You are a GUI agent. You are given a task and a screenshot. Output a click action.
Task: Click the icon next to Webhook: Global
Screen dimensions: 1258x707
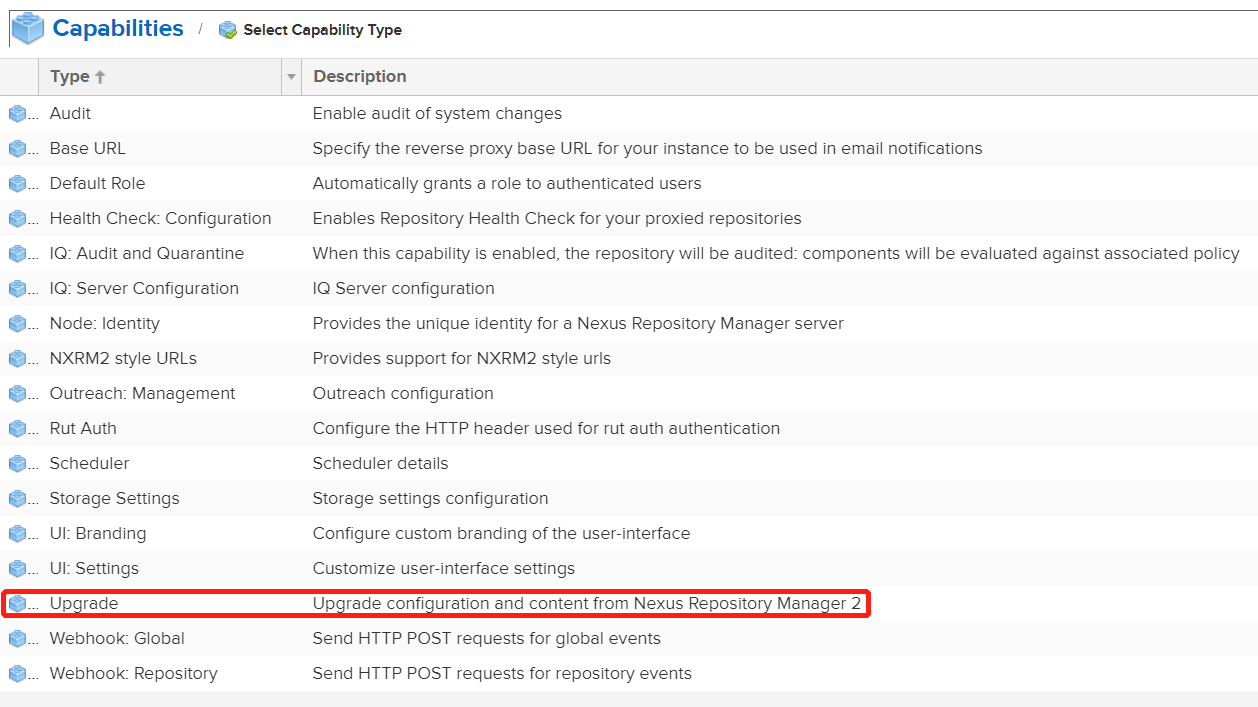17,639
